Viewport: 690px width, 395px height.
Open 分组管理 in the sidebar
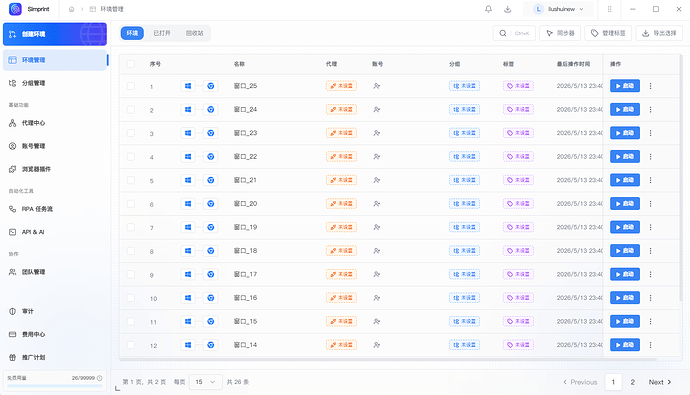[x=55, y=83]
